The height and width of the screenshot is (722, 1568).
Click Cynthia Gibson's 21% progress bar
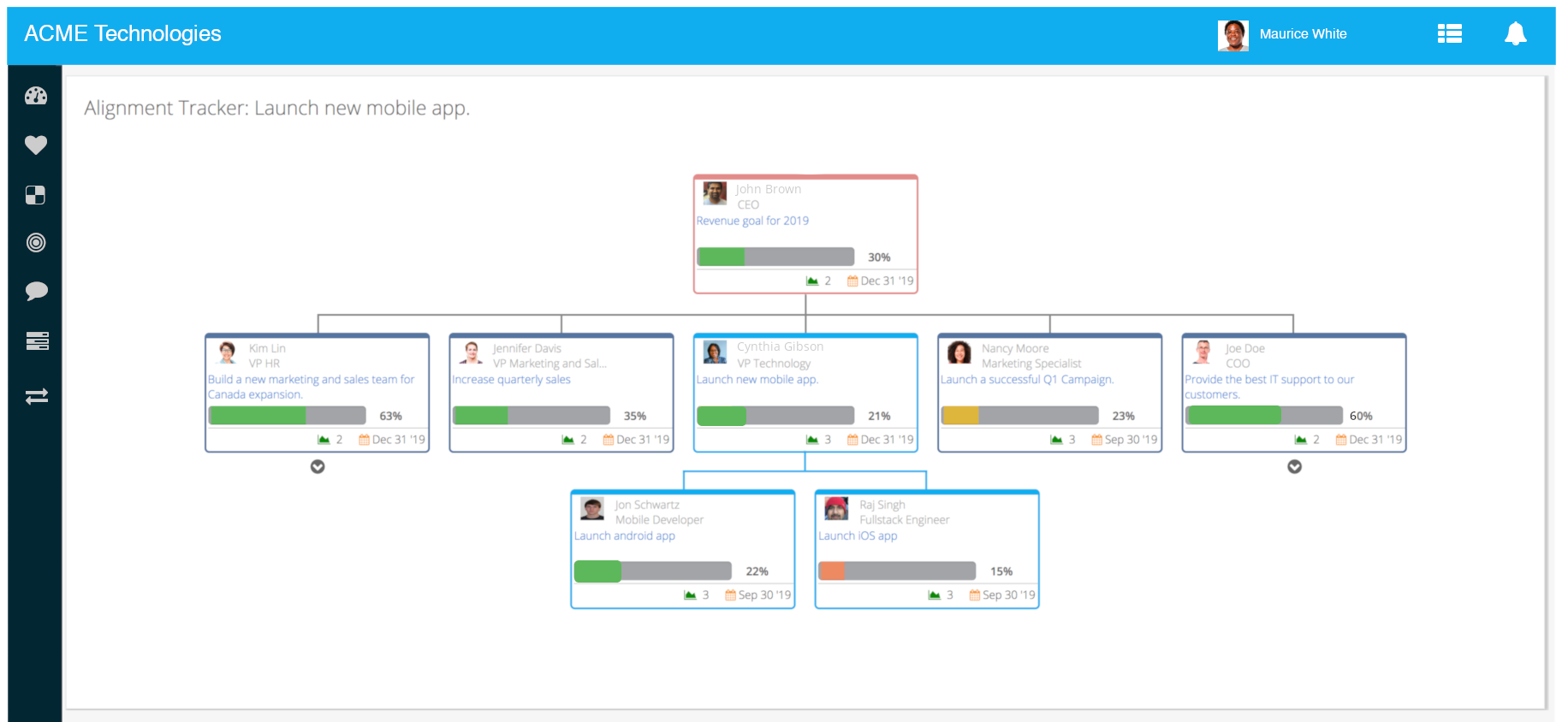pos(775,416)
